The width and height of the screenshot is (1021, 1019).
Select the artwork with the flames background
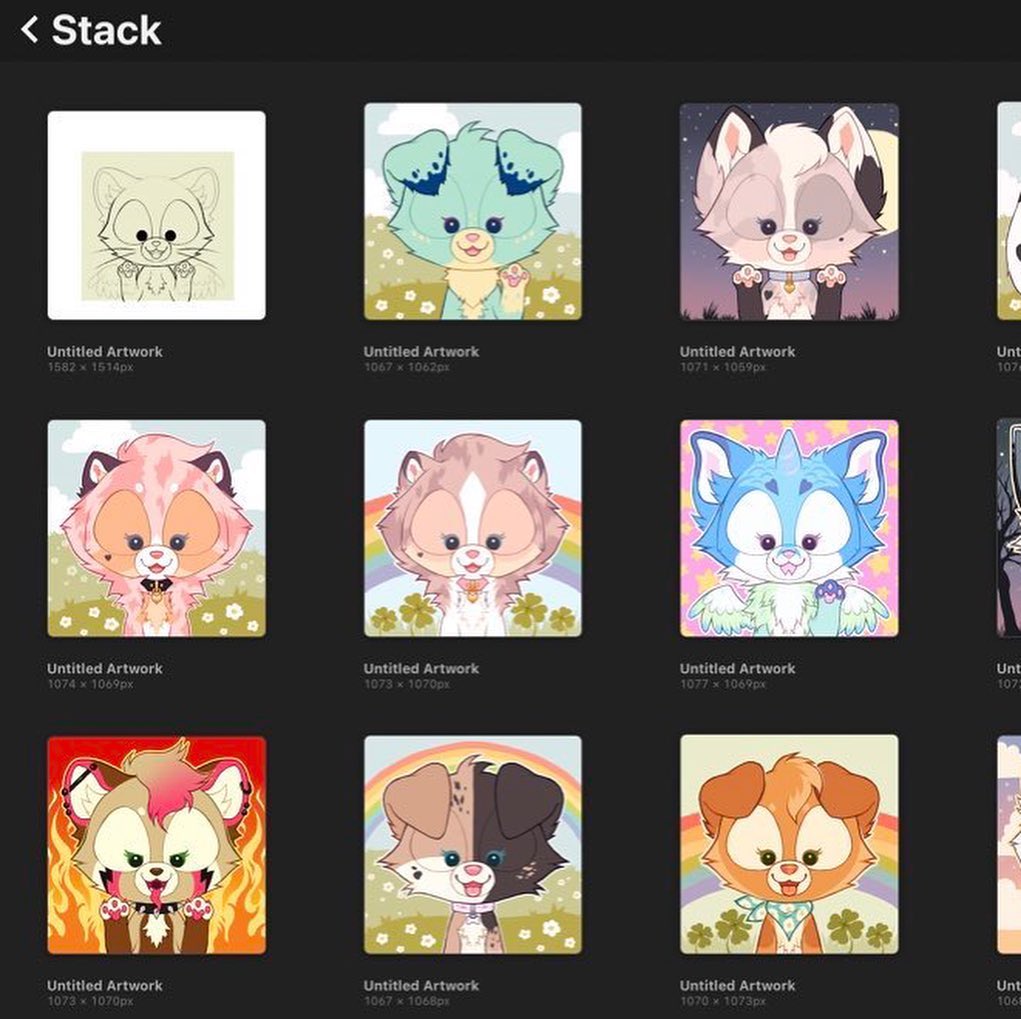point(156,845)
